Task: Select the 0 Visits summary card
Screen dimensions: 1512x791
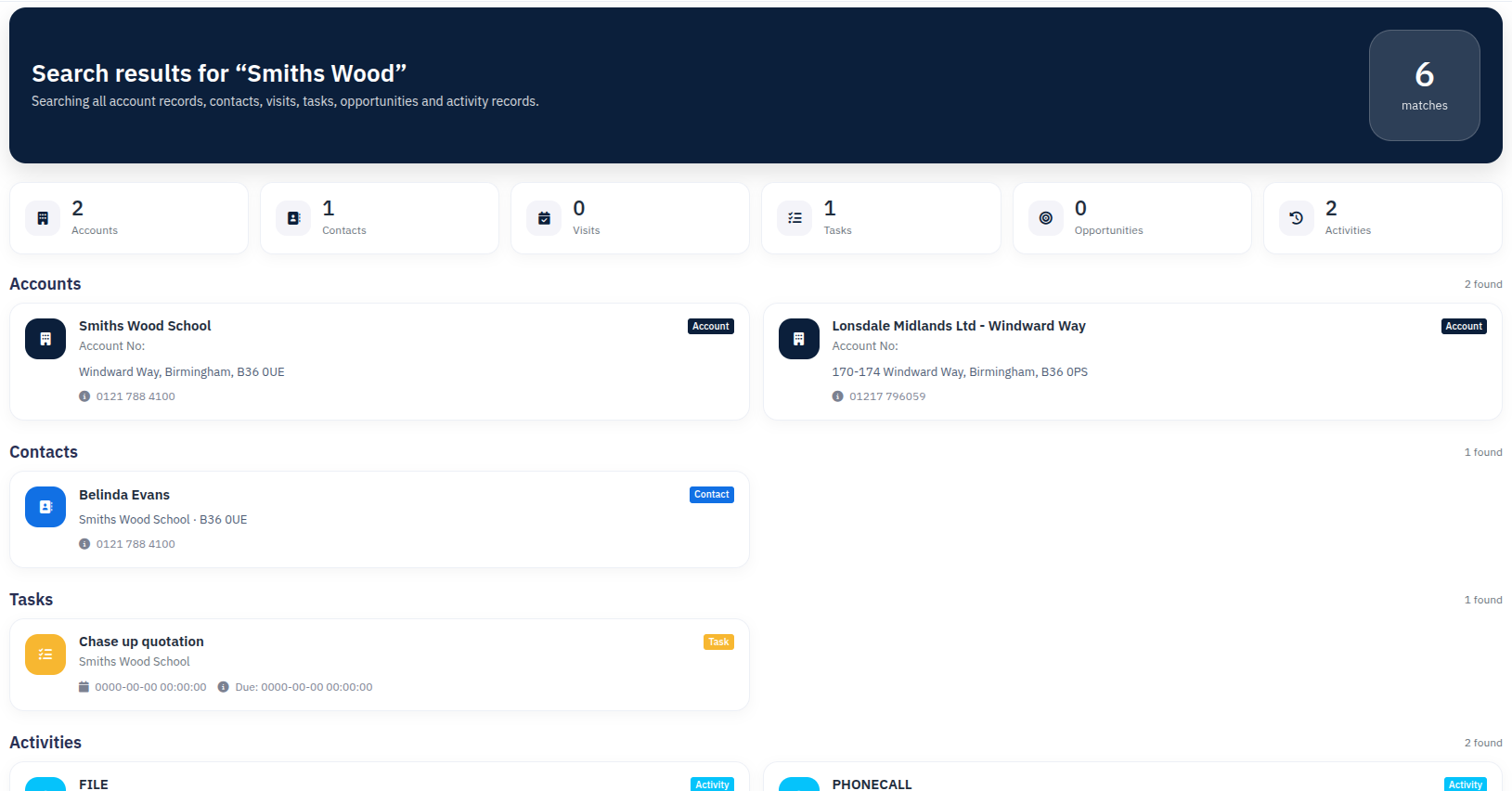Action: click(630, 218)
